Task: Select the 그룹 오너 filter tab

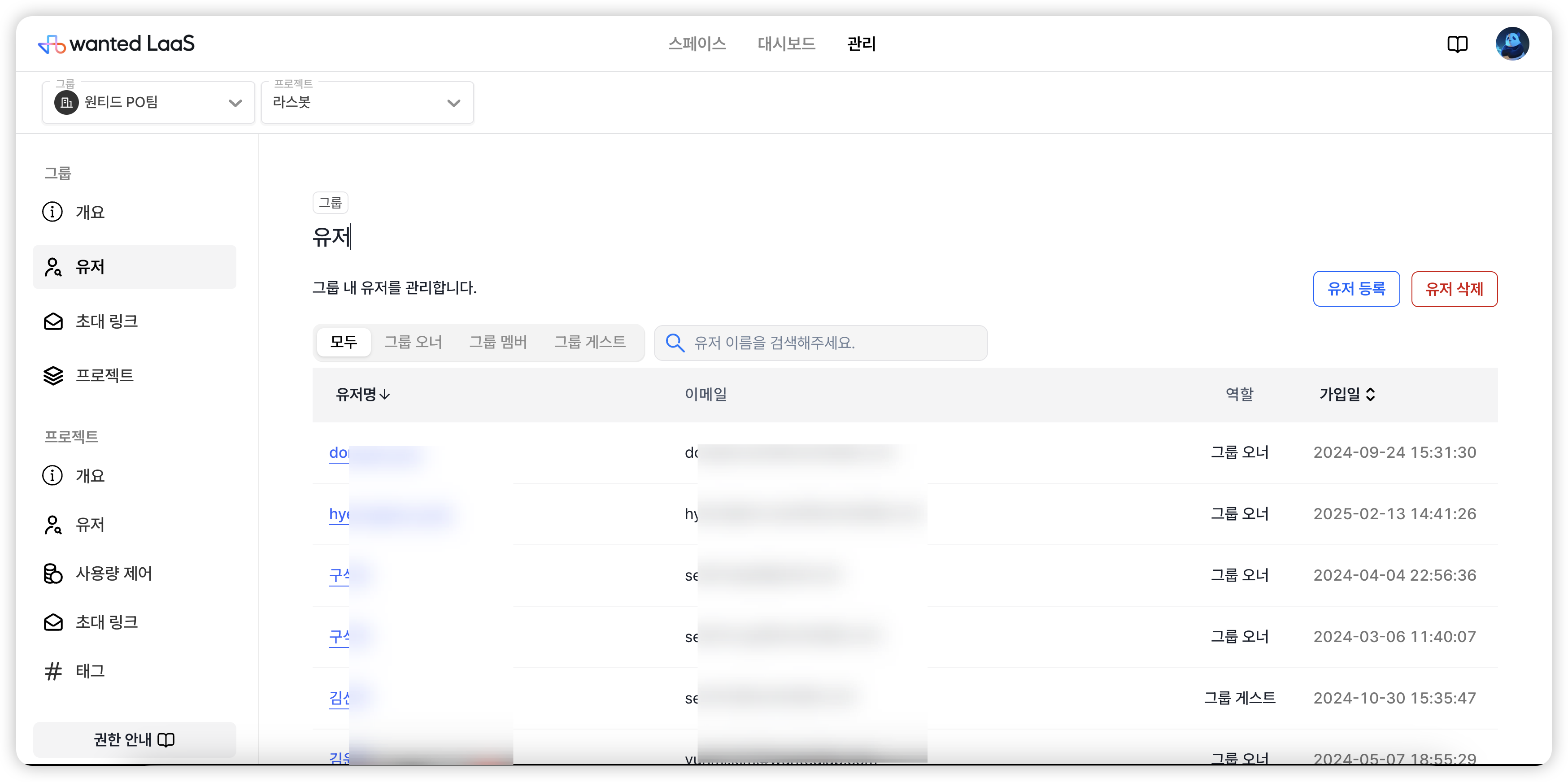Action: [413, 342]
